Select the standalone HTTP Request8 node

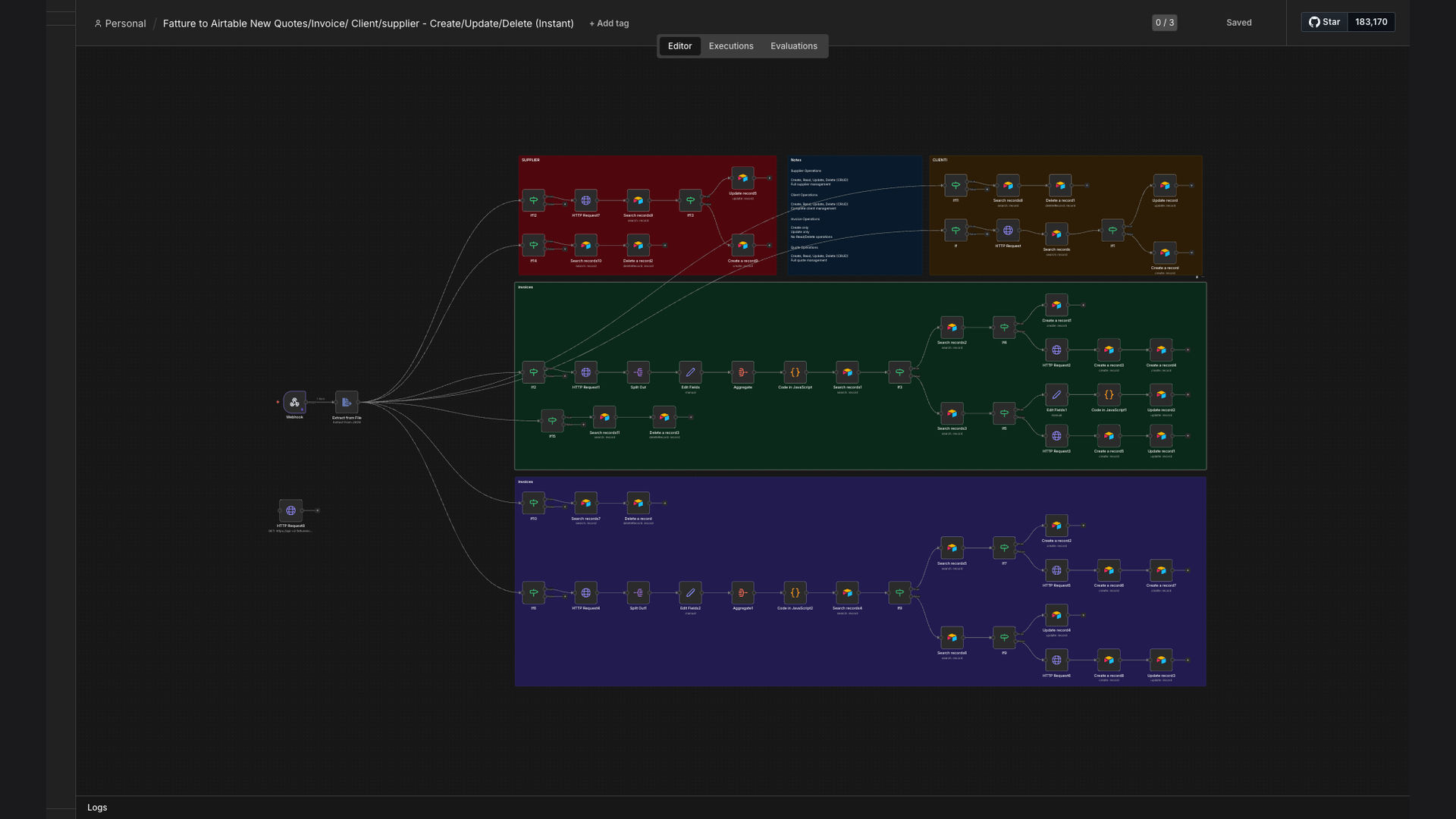coord(290,510)
